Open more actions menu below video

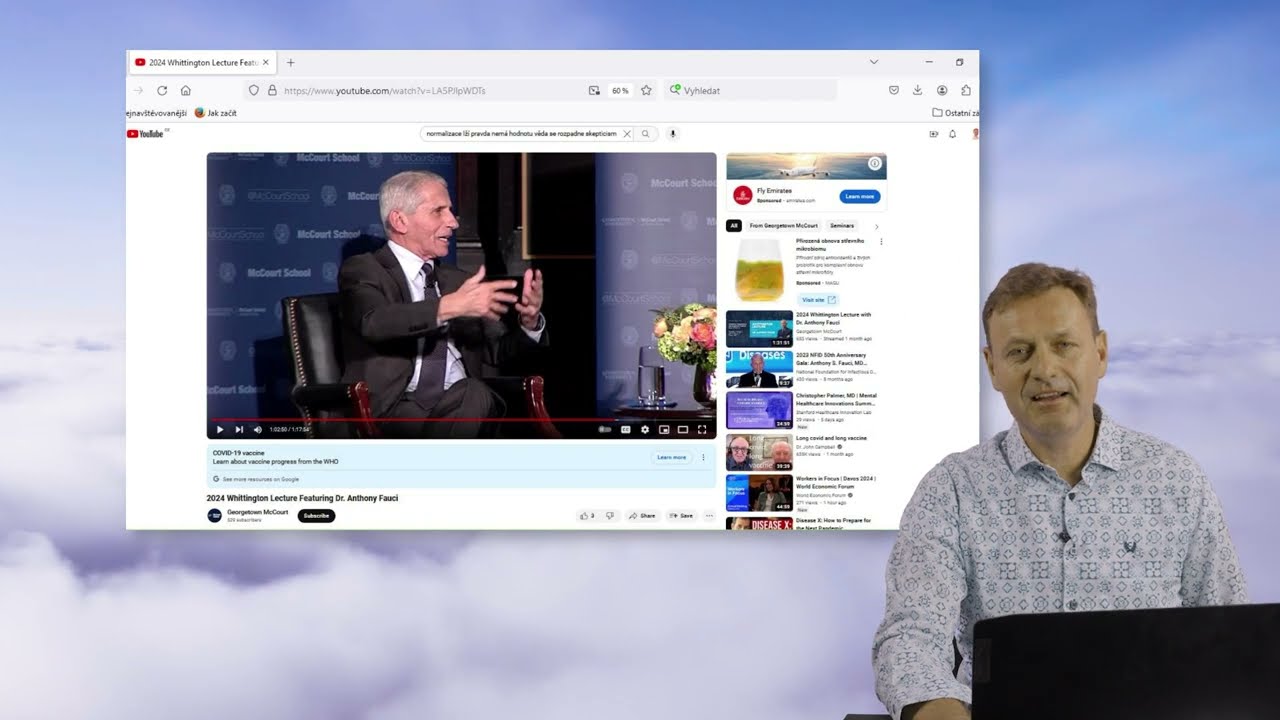coord(709,516)
